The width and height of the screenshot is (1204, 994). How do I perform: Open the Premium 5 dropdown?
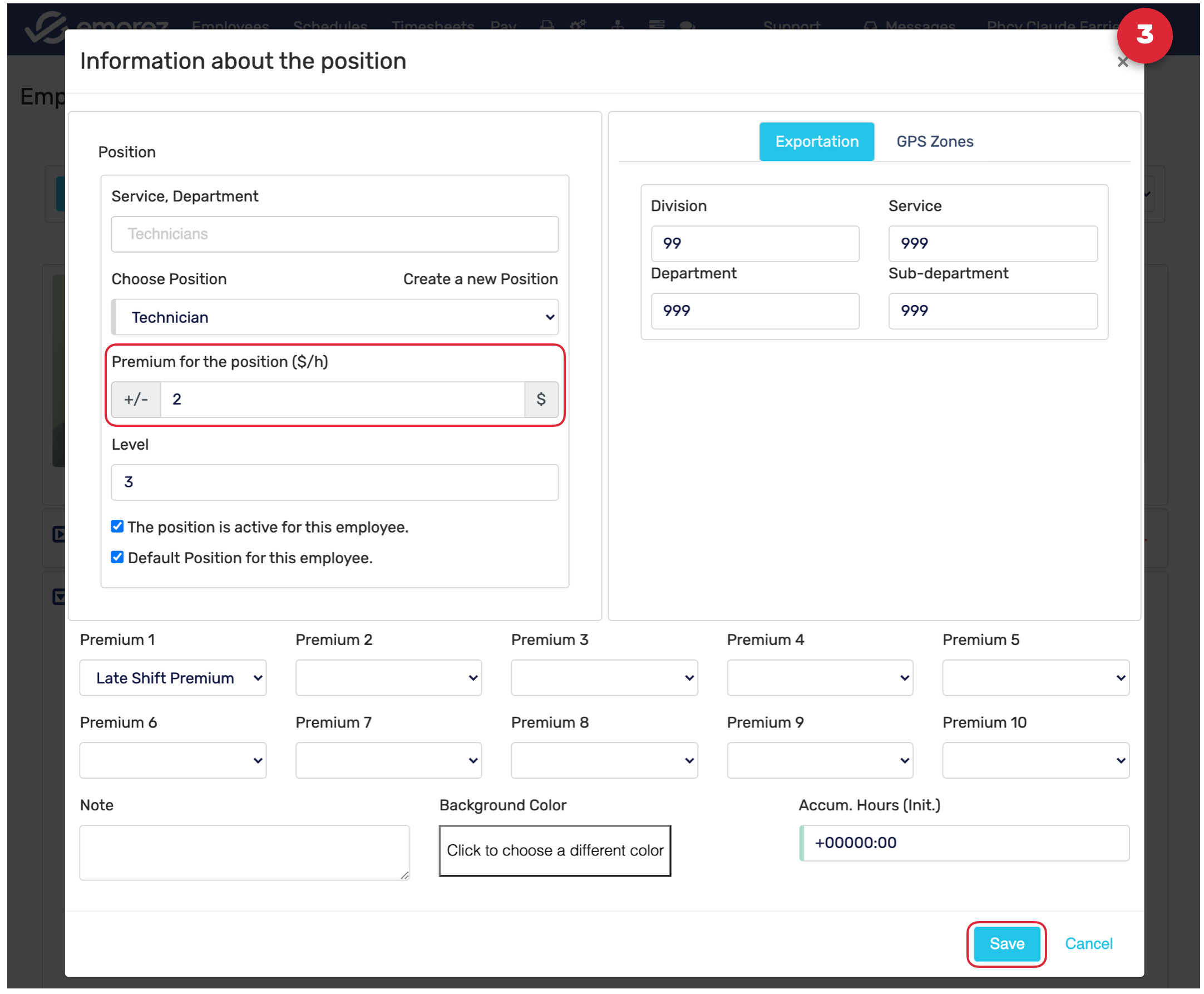tap(1035, 678)
